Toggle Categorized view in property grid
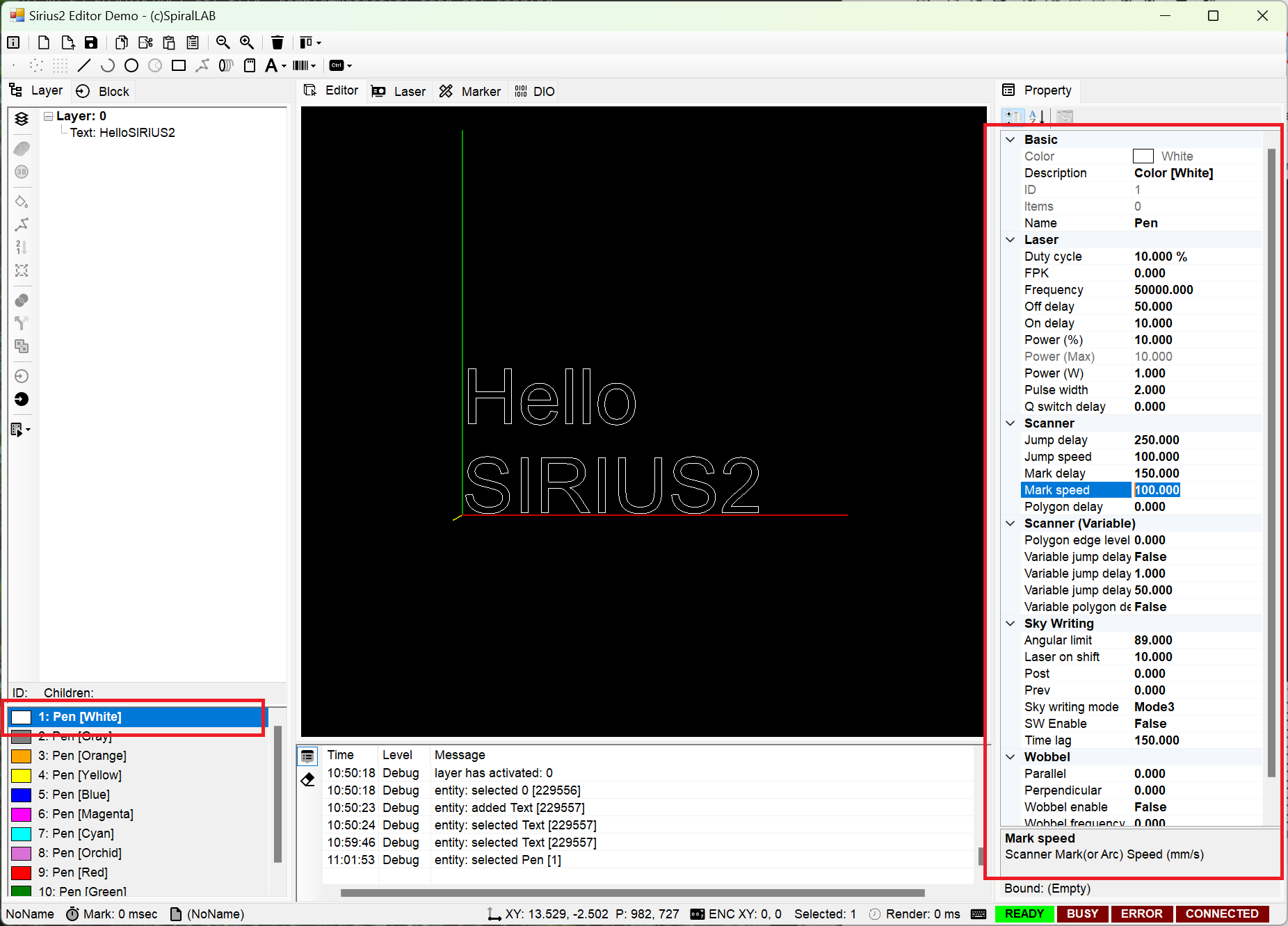This screenshot has width=1288, height=926. point(1013,116)
